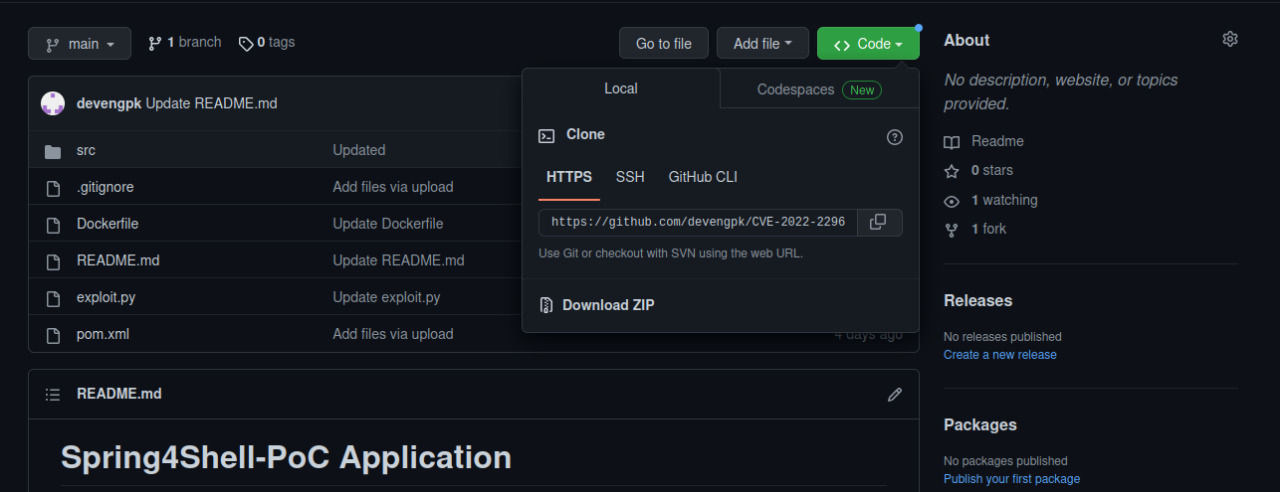Open the README.md header filename link

click(x=119, y=394)
